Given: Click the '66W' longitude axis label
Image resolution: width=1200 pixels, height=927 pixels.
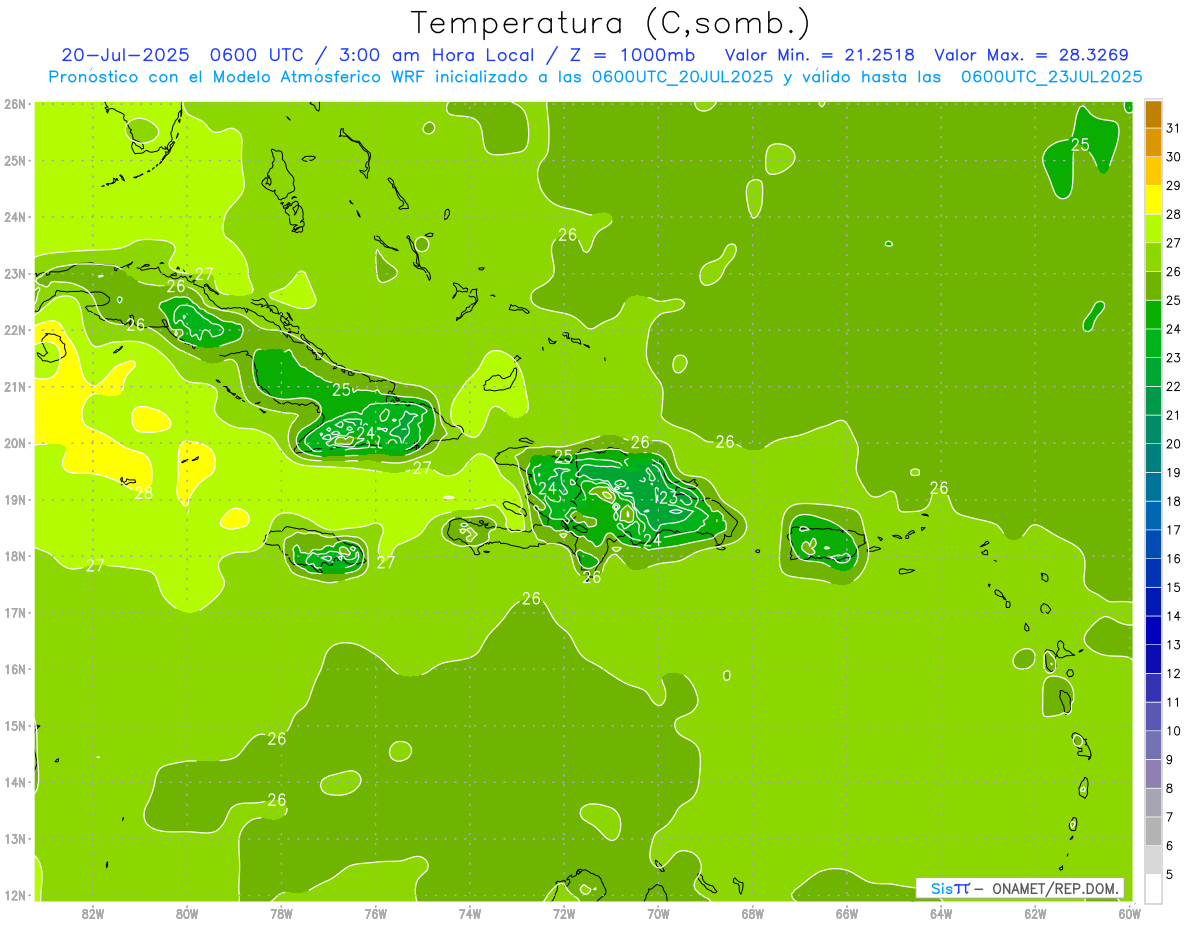Looking at the screenshot, I should pos(846,912).
